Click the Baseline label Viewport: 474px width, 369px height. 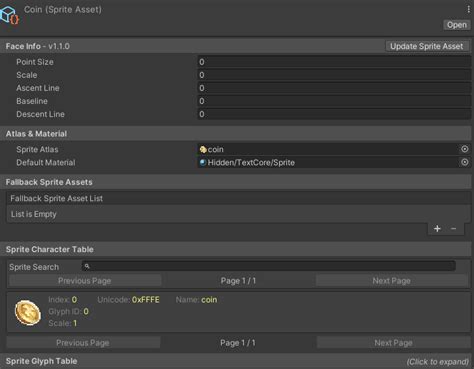(32, 101)
